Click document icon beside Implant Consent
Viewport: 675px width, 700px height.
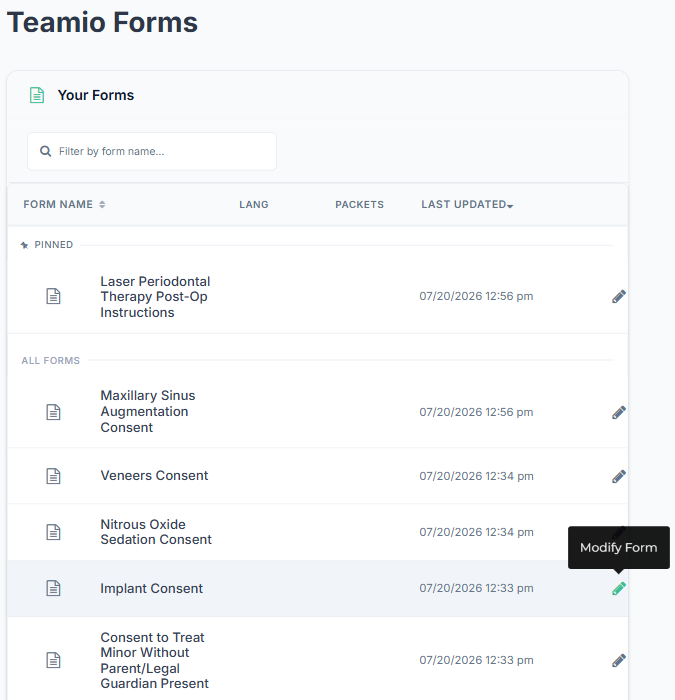pyautogui.click(x=54, y=588)
